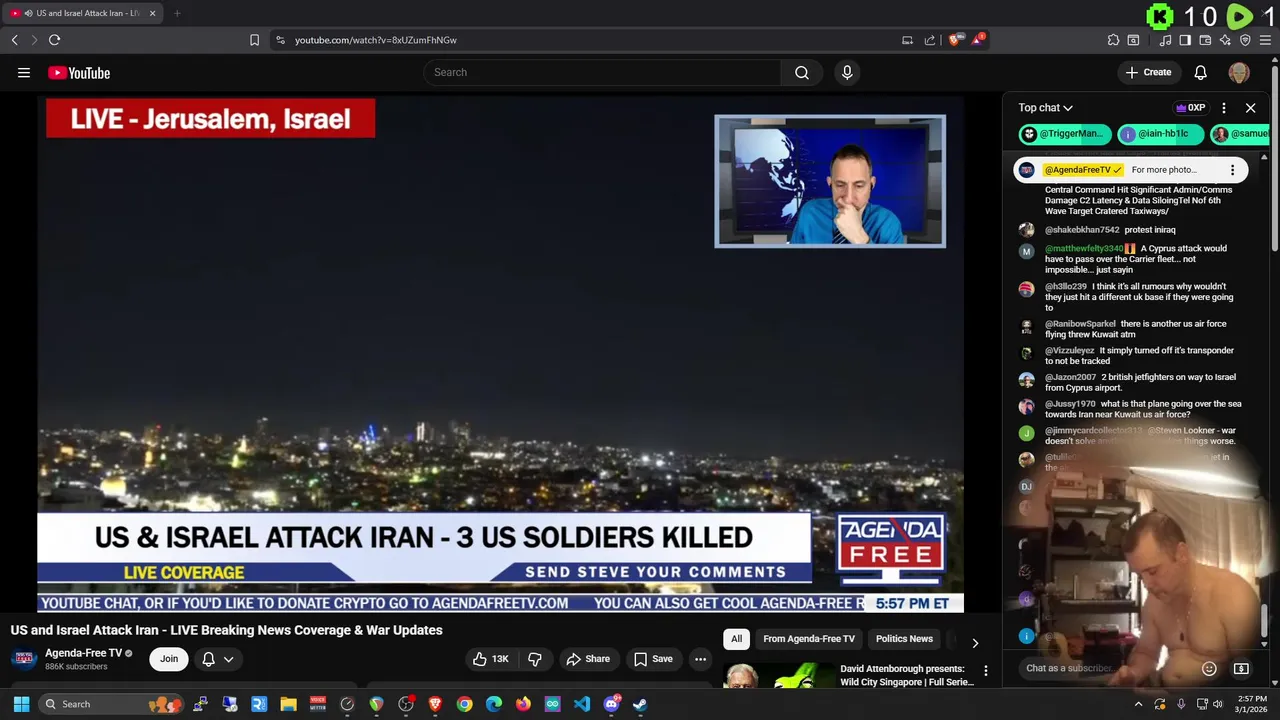Open the Brave Wallet icon
The height and width of the screenshot is (720, 1280).
click(x=1205, y=40)
